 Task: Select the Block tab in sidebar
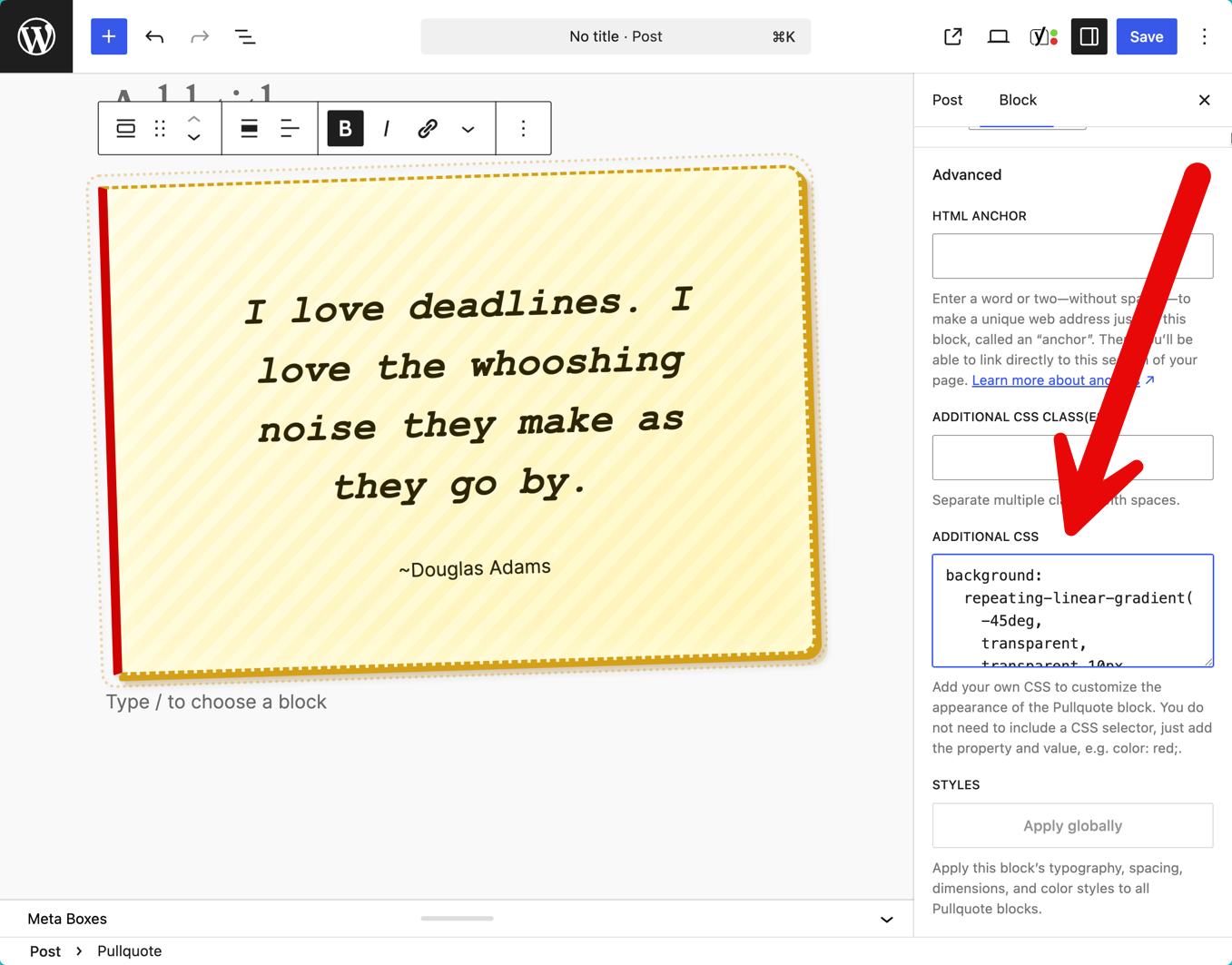tap(1017, 100)
